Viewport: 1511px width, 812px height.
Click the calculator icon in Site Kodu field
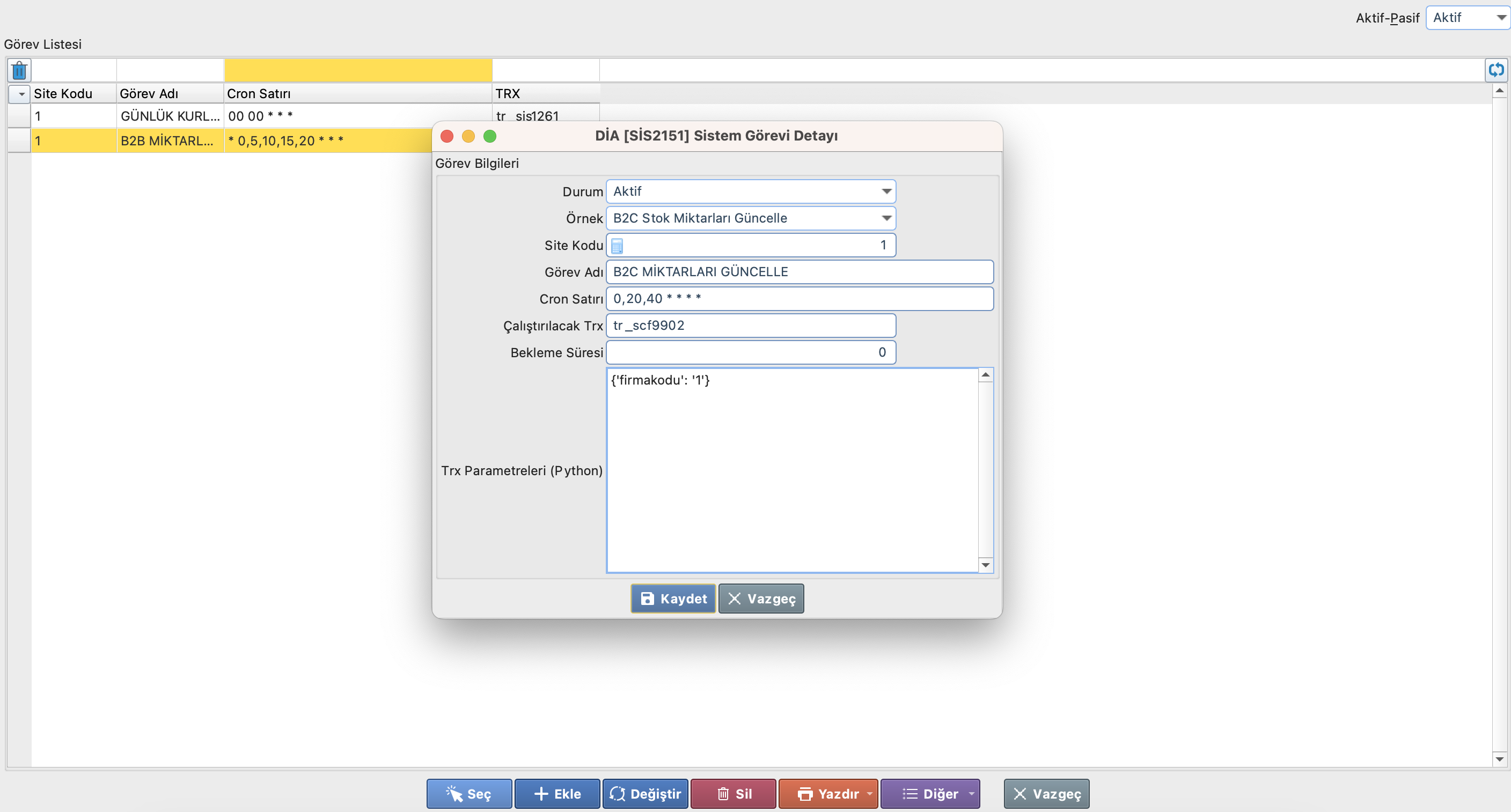[x=617, y=246]
